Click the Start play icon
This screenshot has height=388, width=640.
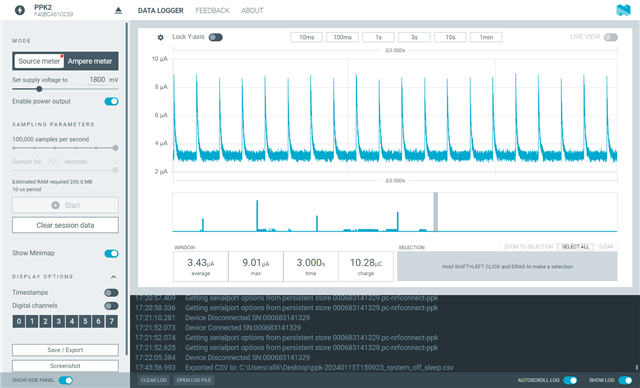point(56,205)
